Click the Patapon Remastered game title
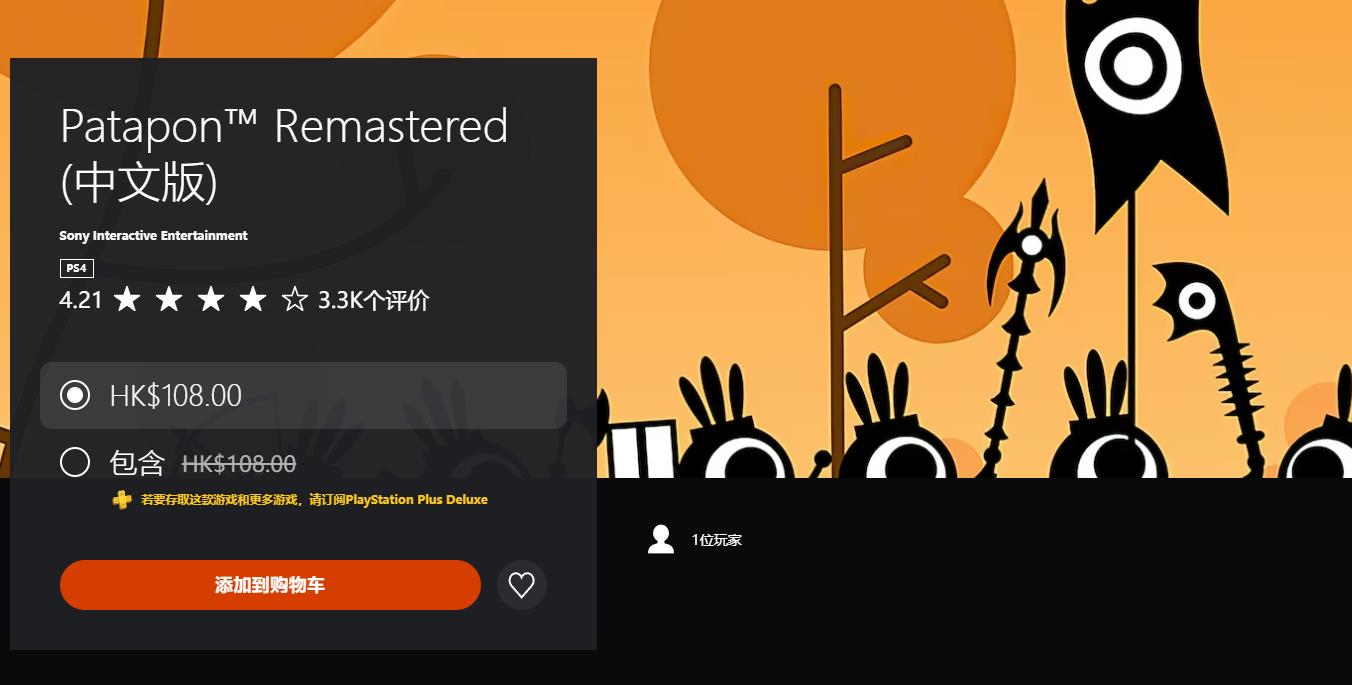The height and width of the screenshot is (685, 1352). (284, 154)
